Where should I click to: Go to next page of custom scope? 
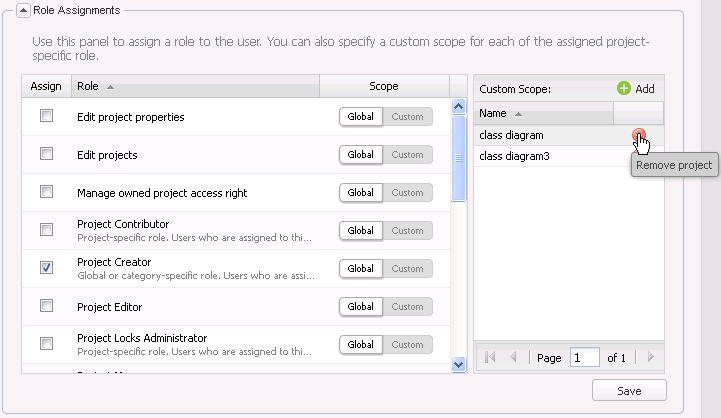coord(650,357)
